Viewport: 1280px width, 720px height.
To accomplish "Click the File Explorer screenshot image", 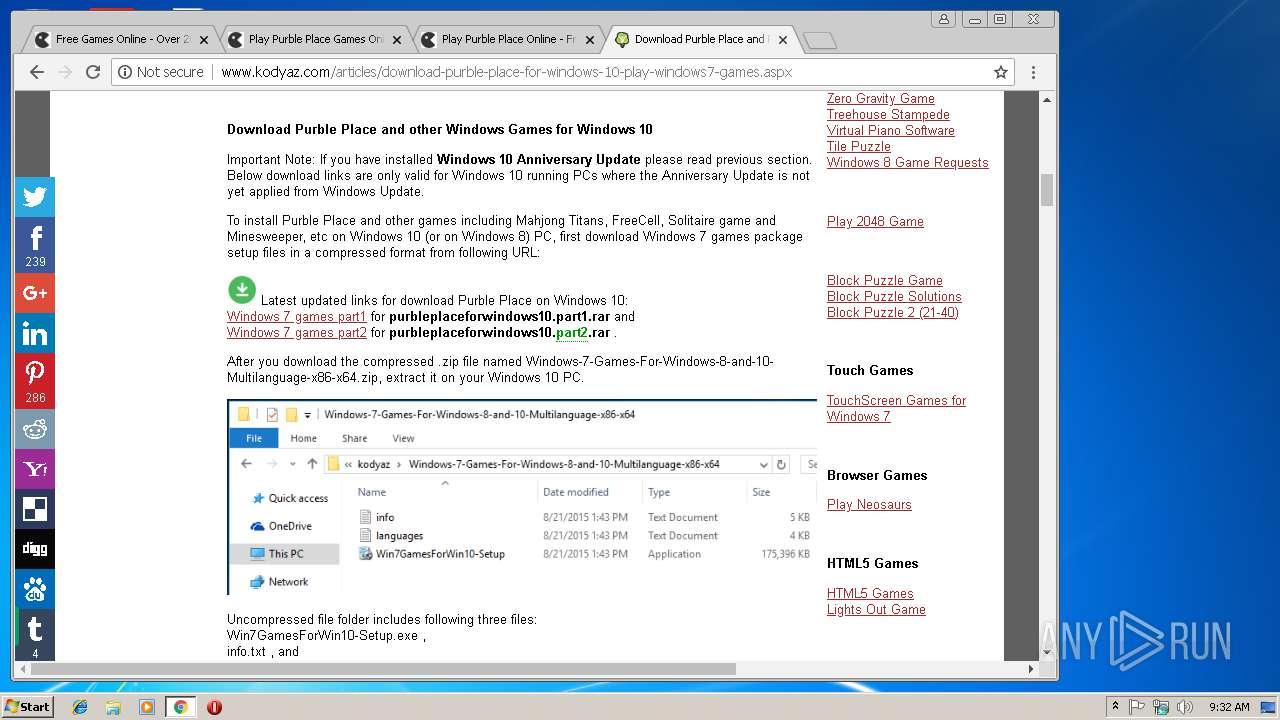I will pyautogui.click(x=522, y=497).
